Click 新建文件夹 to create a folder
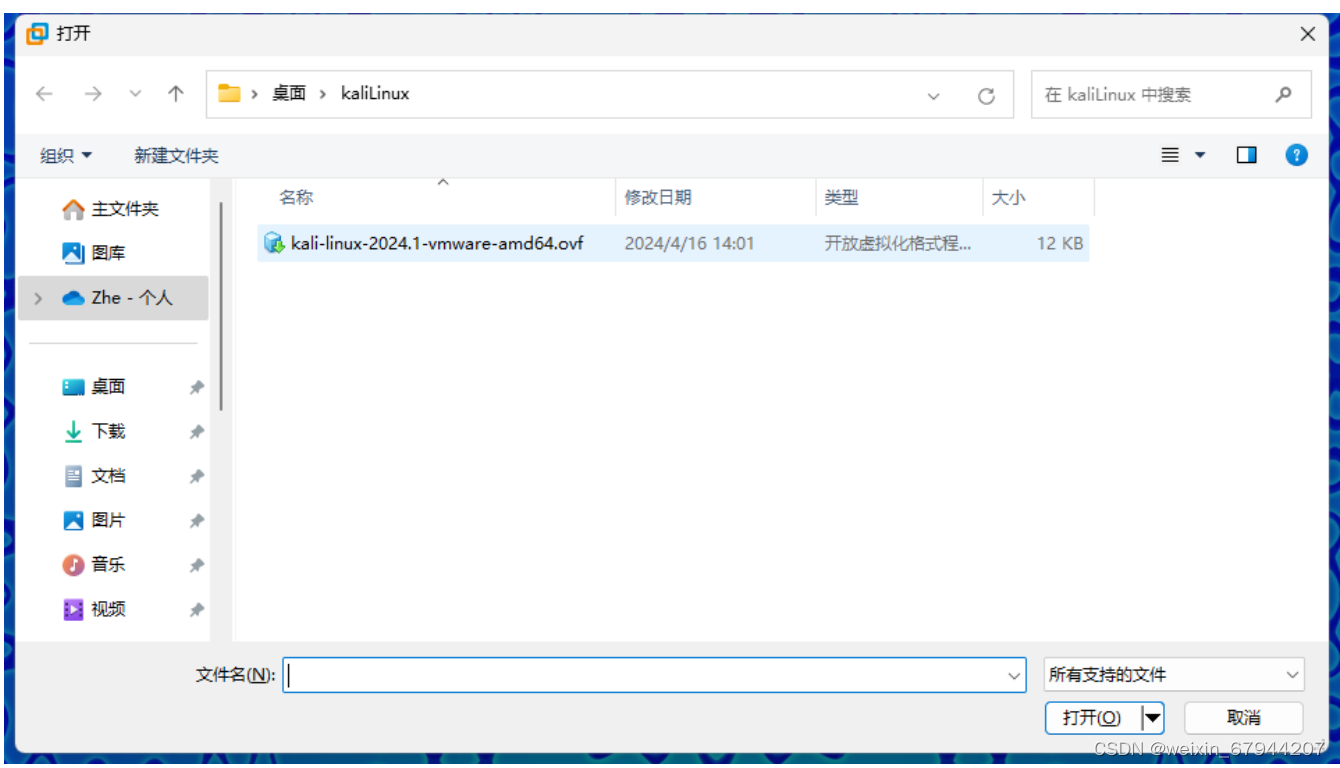This screenshot has width=1340, height=768. [176, 155]
